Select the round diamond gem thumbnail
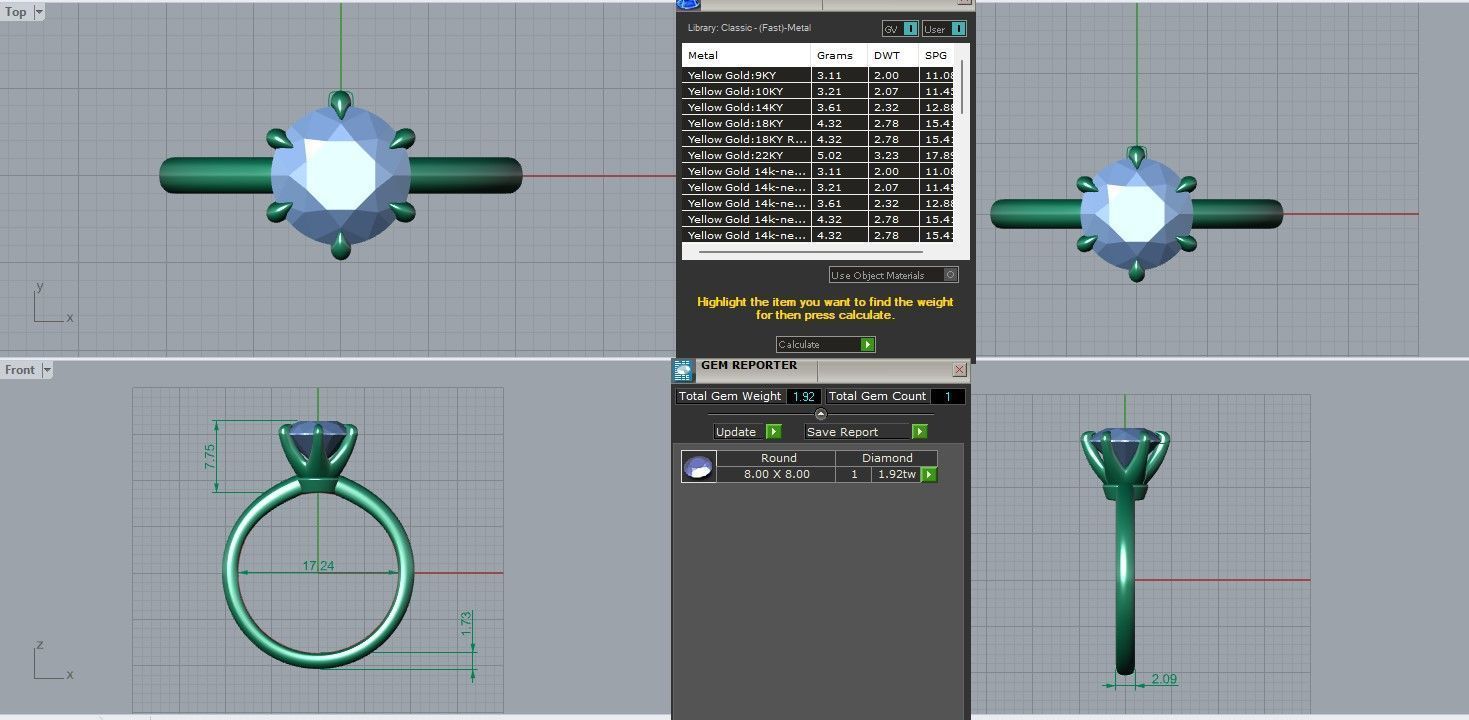 click(698, 466)
